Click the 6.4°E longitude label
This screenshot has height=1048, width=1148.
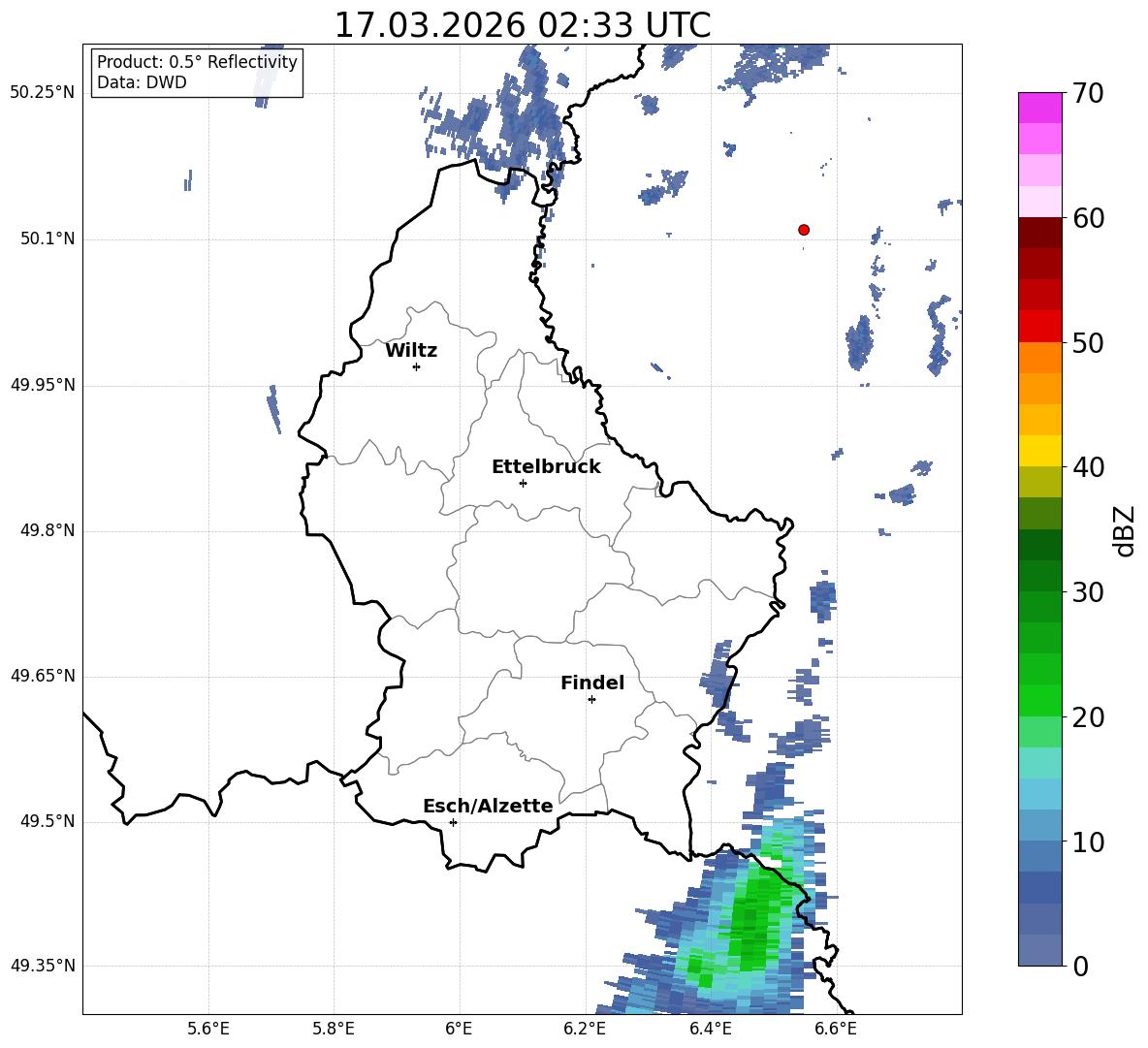point(710,1029)
